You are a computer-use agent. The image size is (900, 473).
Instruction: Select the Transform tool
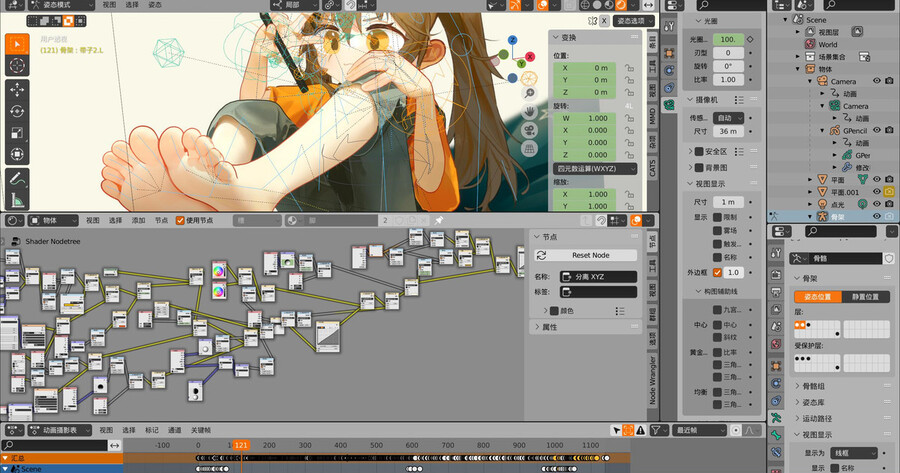tap(17, 154)
